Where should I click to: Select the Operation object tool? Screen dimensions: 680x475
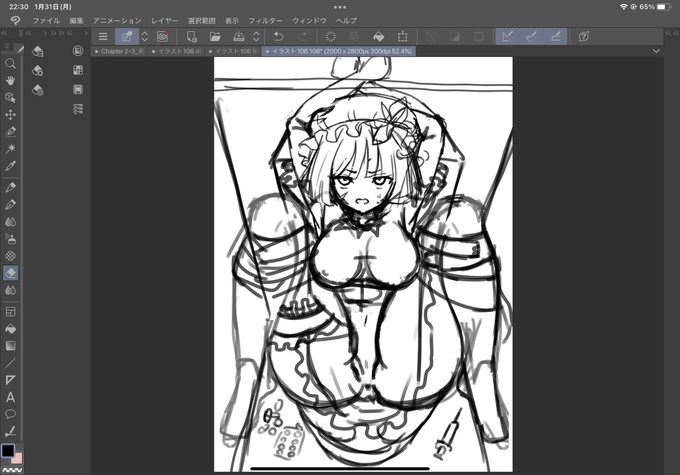pyautogui.click(x=10, y=98)
